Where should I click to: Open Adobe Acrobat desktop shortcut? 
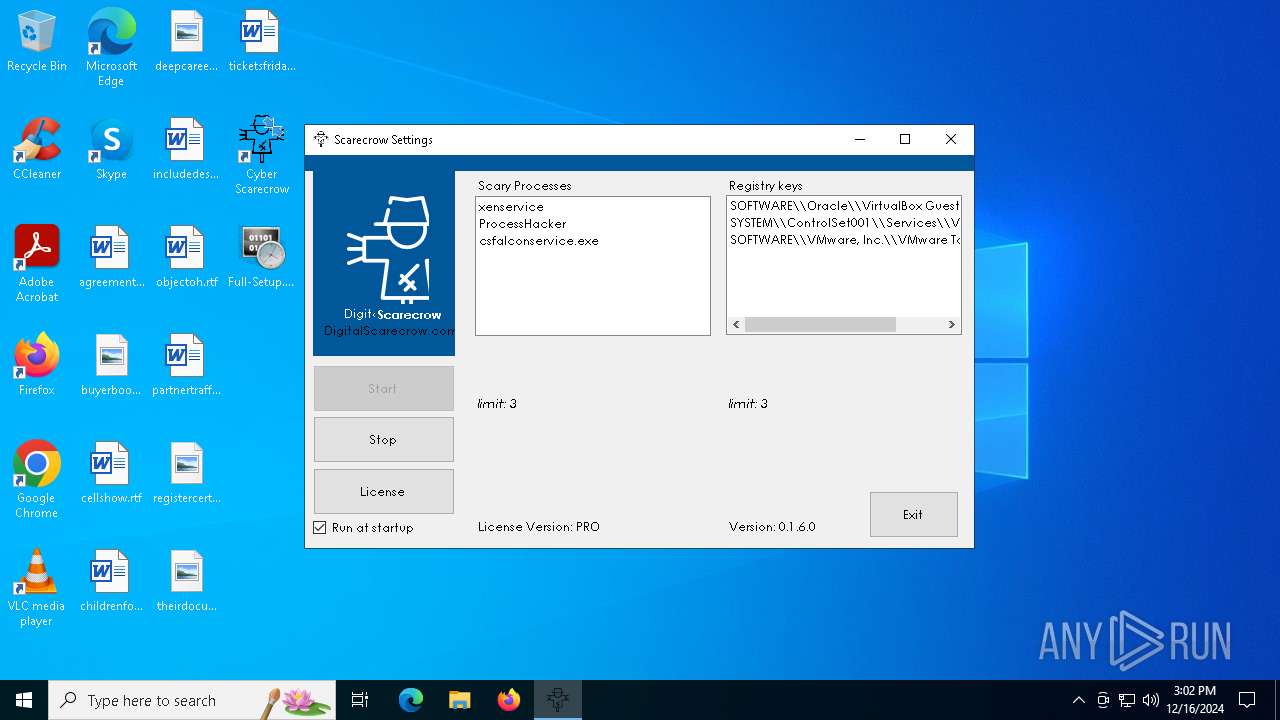(x=37, y=264)
